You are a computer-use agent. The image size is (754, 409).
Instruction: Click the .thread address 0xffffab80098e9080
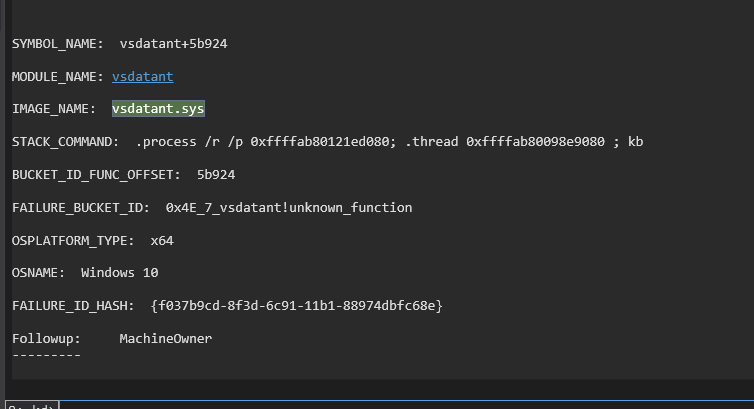[x=535, y=142]
